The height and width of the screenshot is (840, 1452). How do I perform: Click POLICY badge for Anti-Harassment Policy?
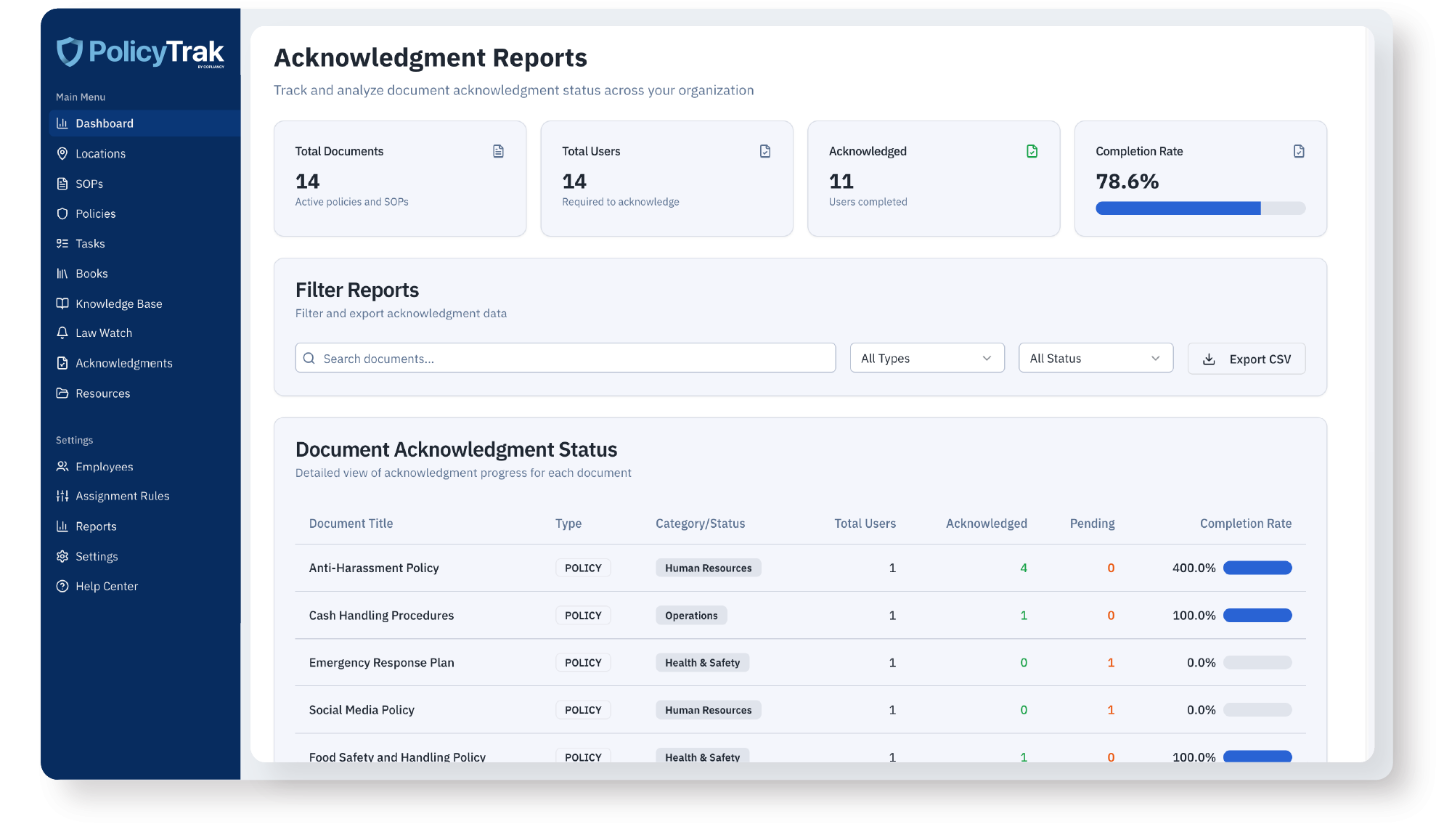click(x=583, y=568)
